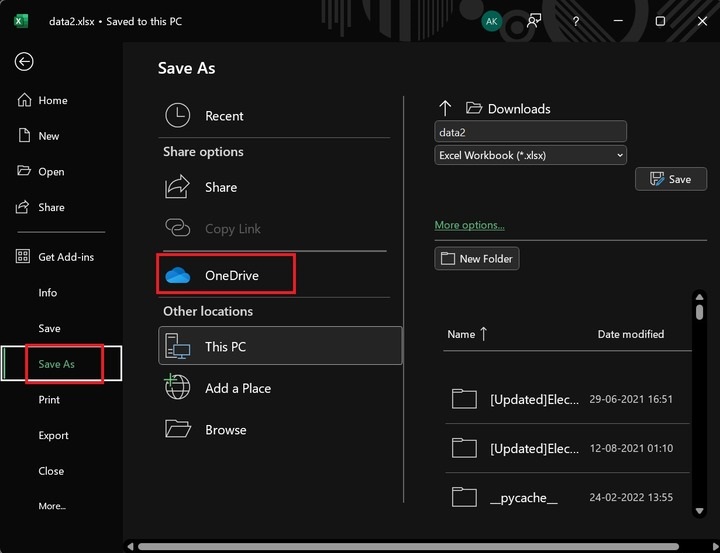Open the __pycache__ folder
The width and height of the screenshot is (720, 553).
click(x=523, y=497)
